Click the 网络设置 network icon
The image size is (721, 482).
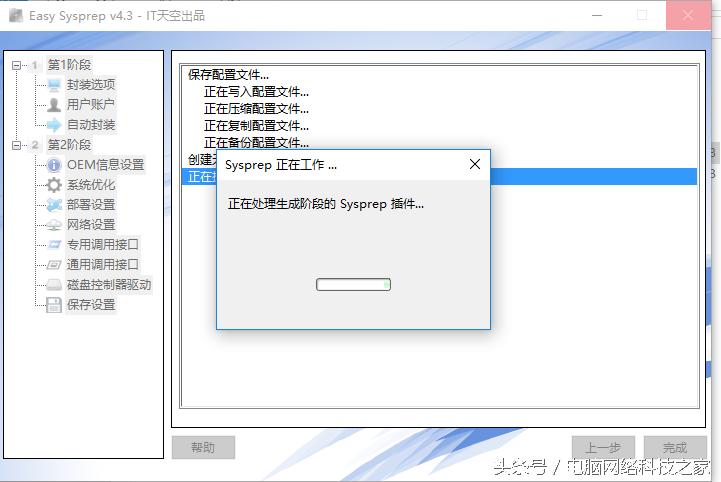tap(54, 225)
